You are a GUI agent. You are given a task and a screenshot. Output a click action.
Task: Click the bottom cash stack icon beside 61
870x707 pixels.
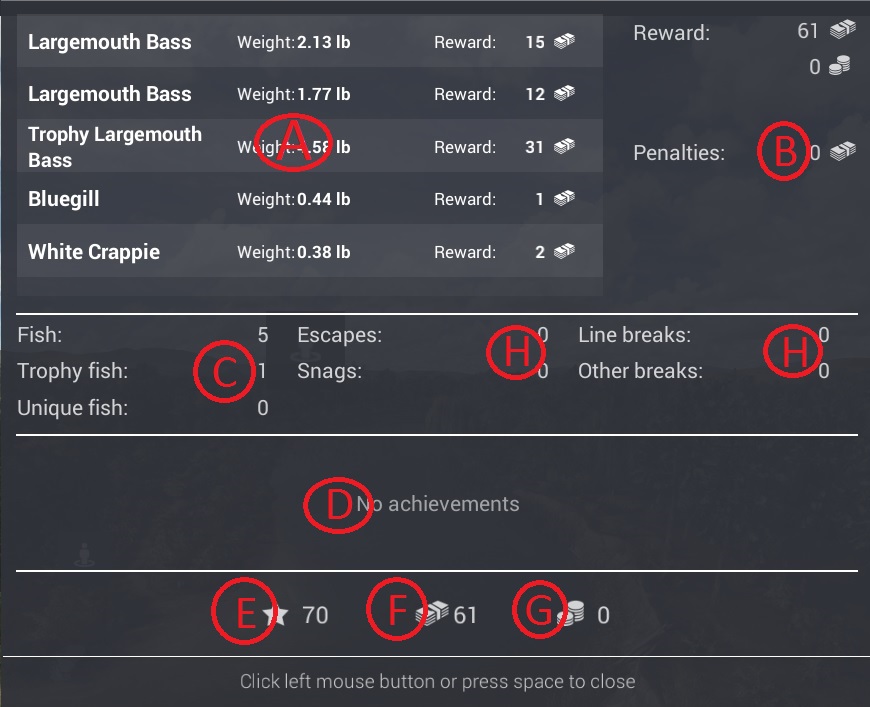pyautogui.click(x=433, y=615)
